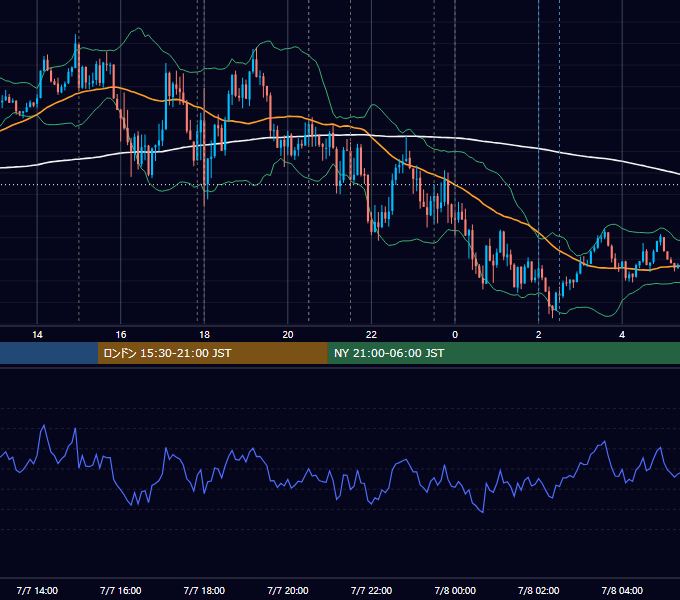680x600 pixels.
Task: Click the '16' hour label on price chart axis
Action: pos(121,335)
